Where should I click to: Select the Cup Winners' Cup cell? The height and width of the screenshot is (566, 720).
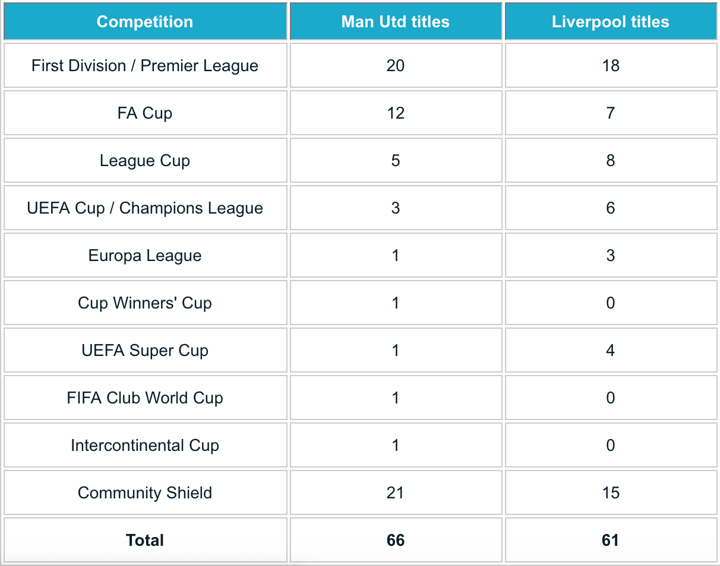145,303
